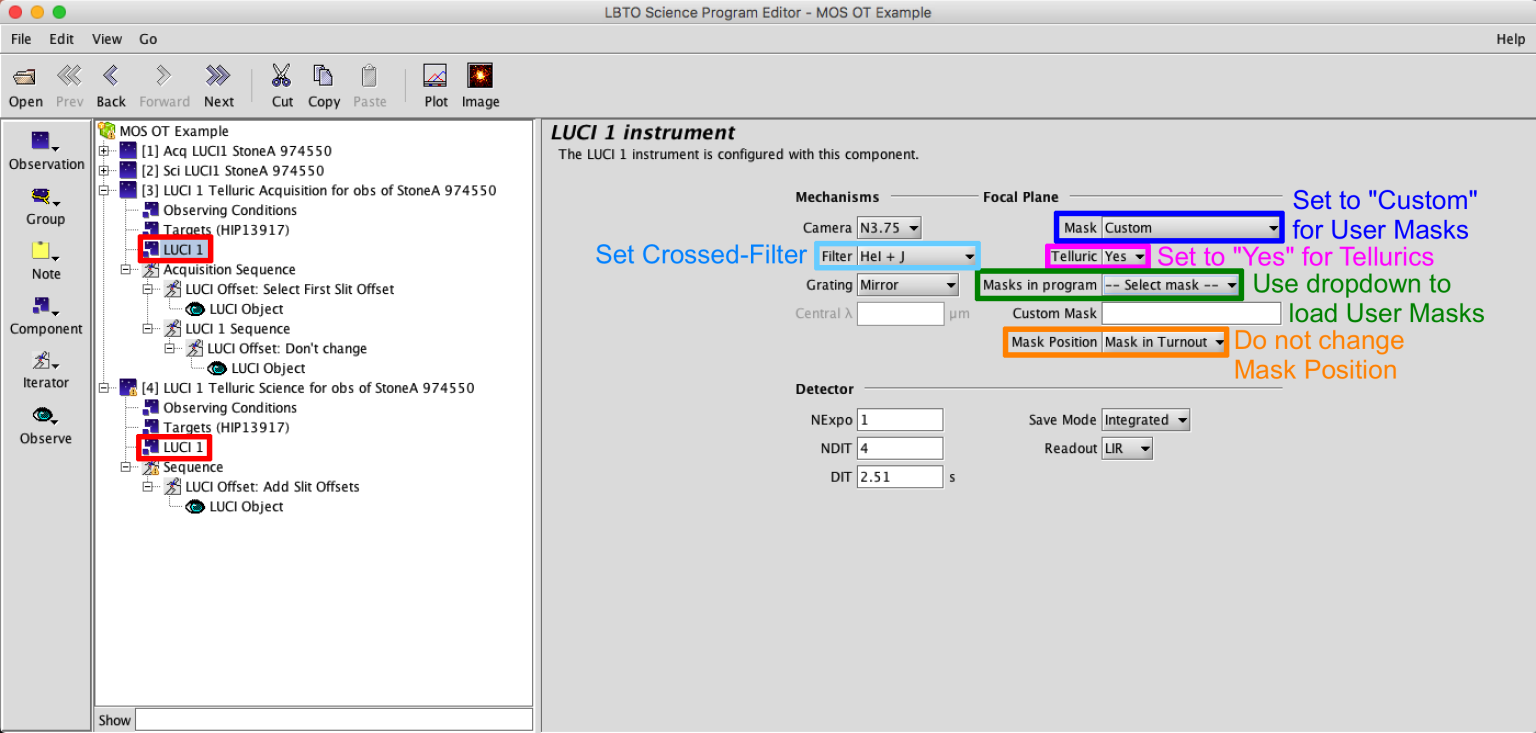Collapse observation [3] Telluric Acquisition node

click(104, 190)
